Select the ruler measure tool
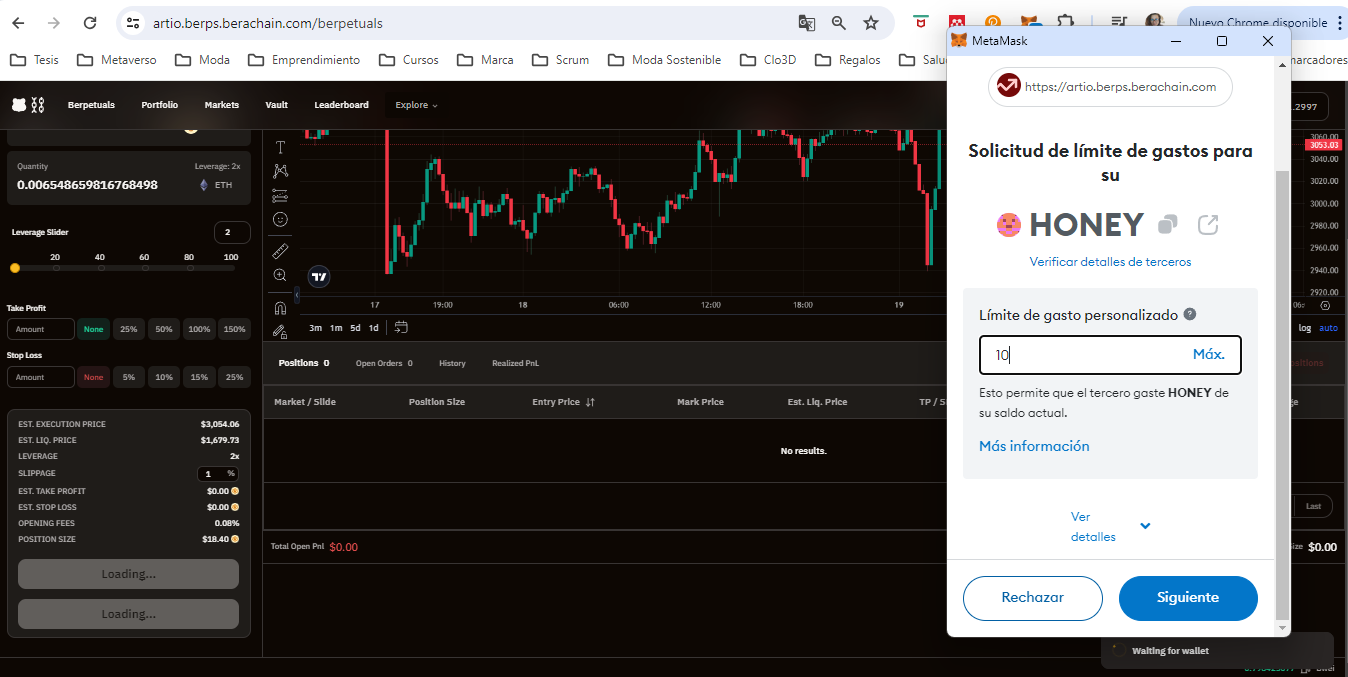The image size is (1348, 677). tap(280, 250)
